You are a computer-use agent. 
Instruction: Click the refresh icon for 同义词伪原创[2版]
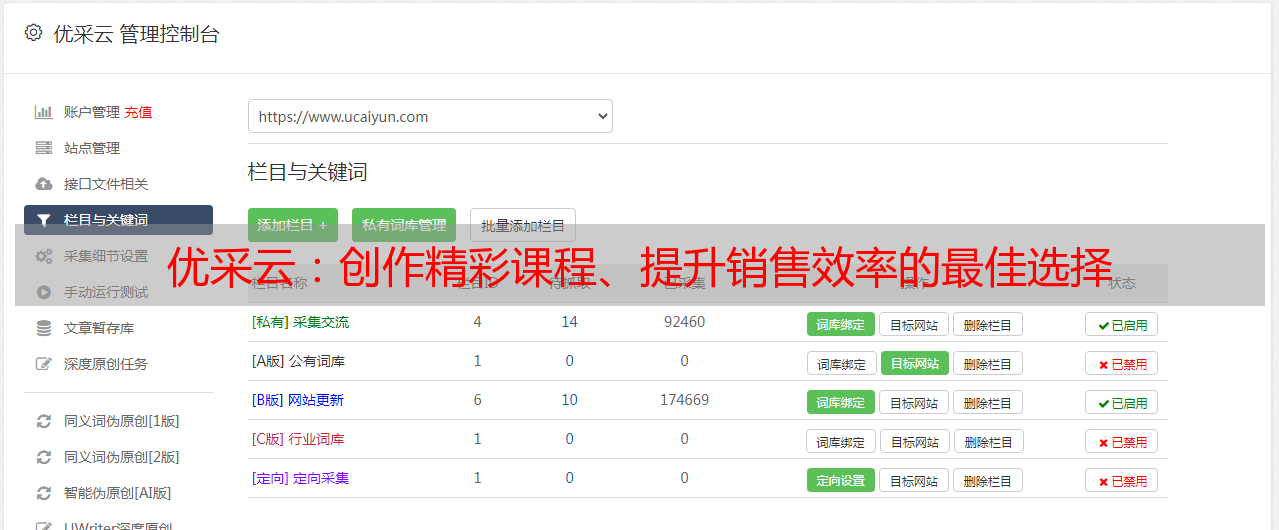43,457
